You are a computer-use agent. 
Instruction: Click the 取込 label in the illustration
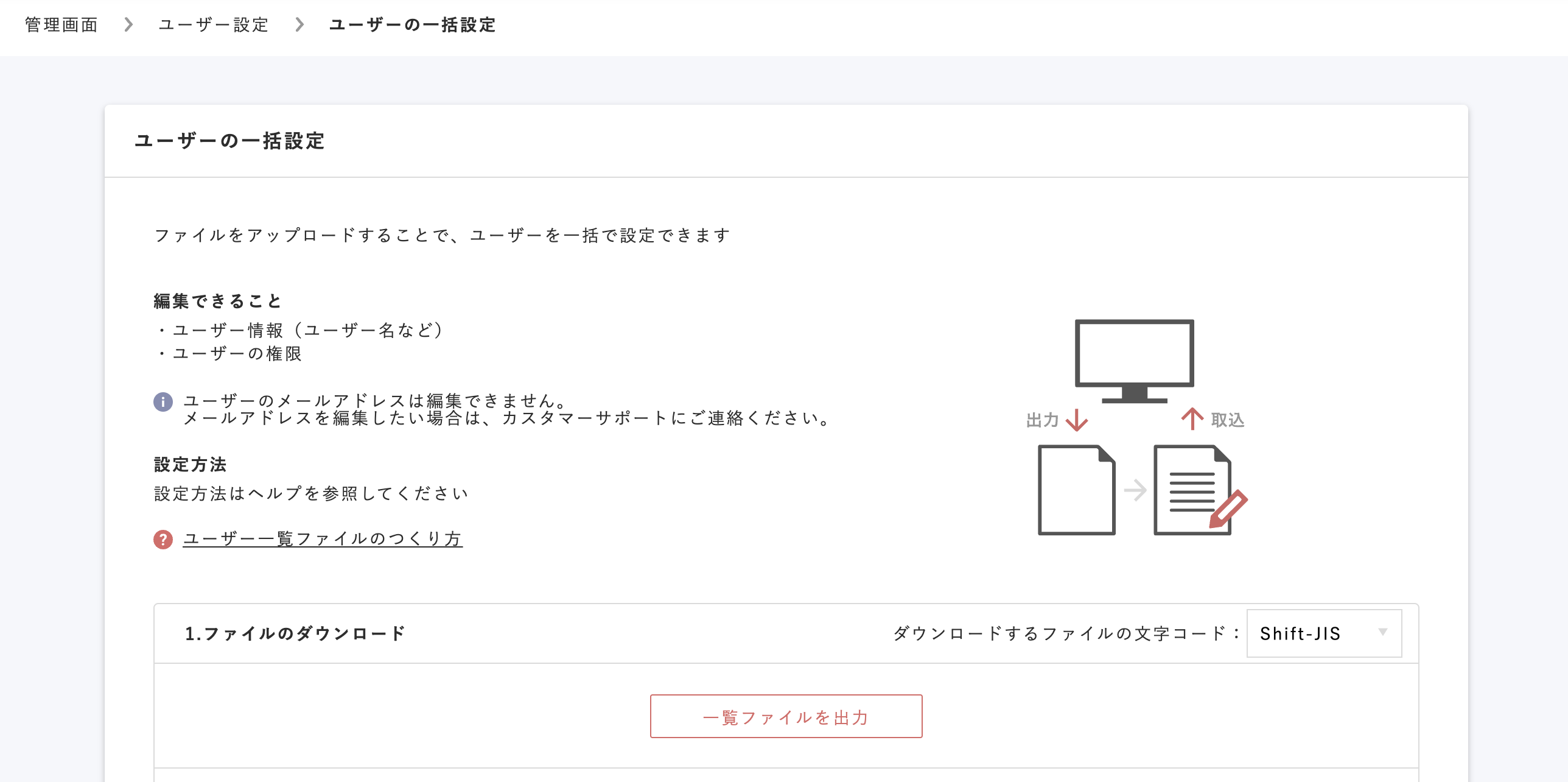pyautogui.click(x=1228, y=420)
